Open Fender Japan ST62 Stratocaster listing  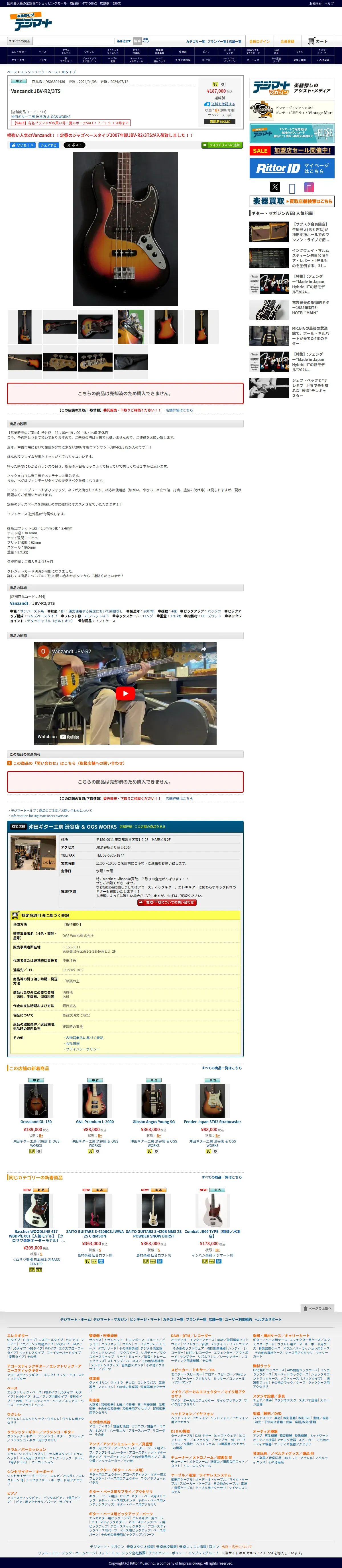212,1122
